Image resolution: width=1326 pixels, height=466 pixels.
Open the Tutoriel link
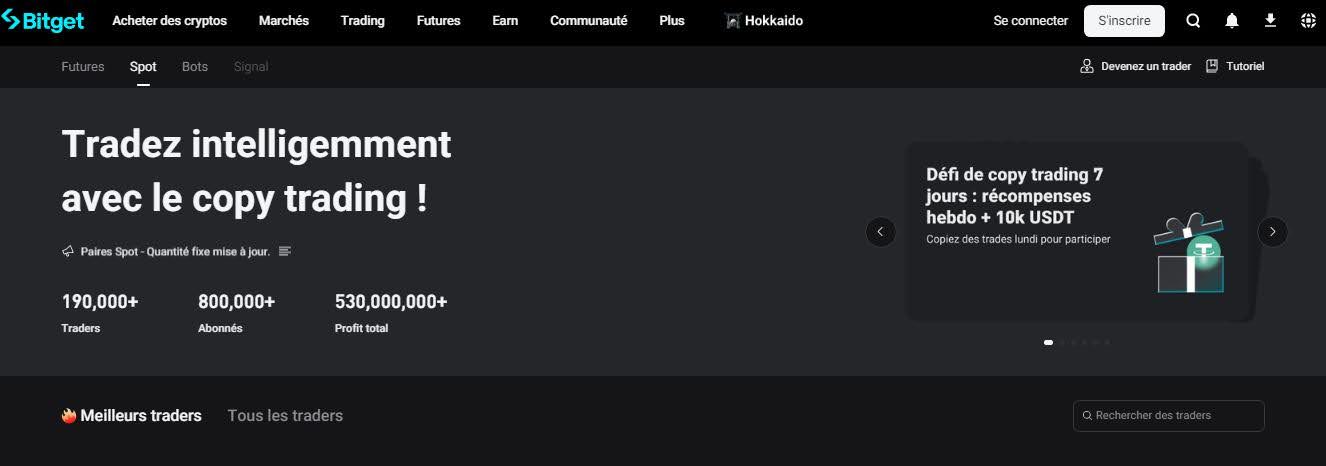pyautogui.click(x=1245, y=66)
